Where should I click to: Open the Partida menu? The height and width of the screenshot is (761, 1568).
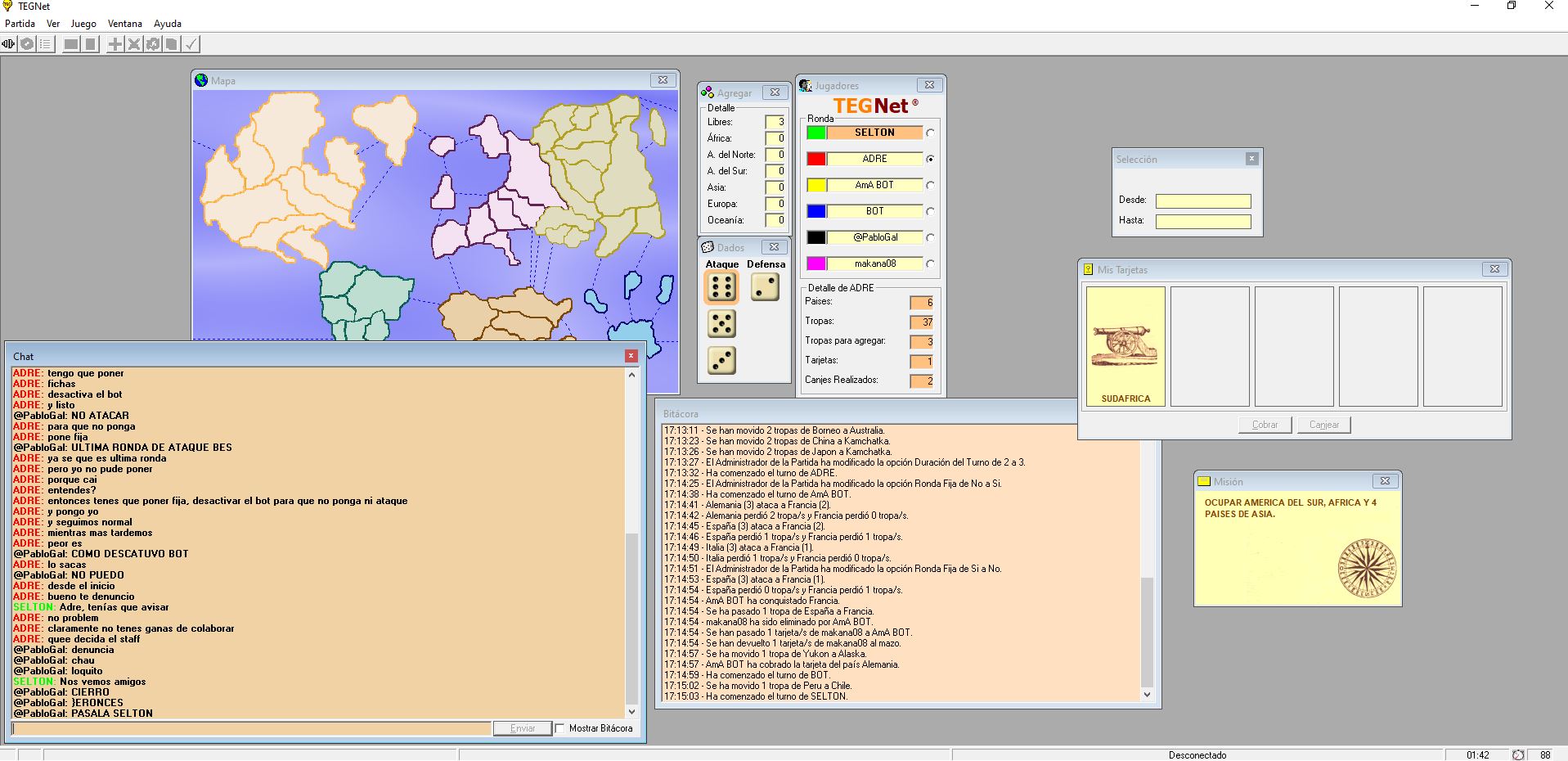[20, 24]
